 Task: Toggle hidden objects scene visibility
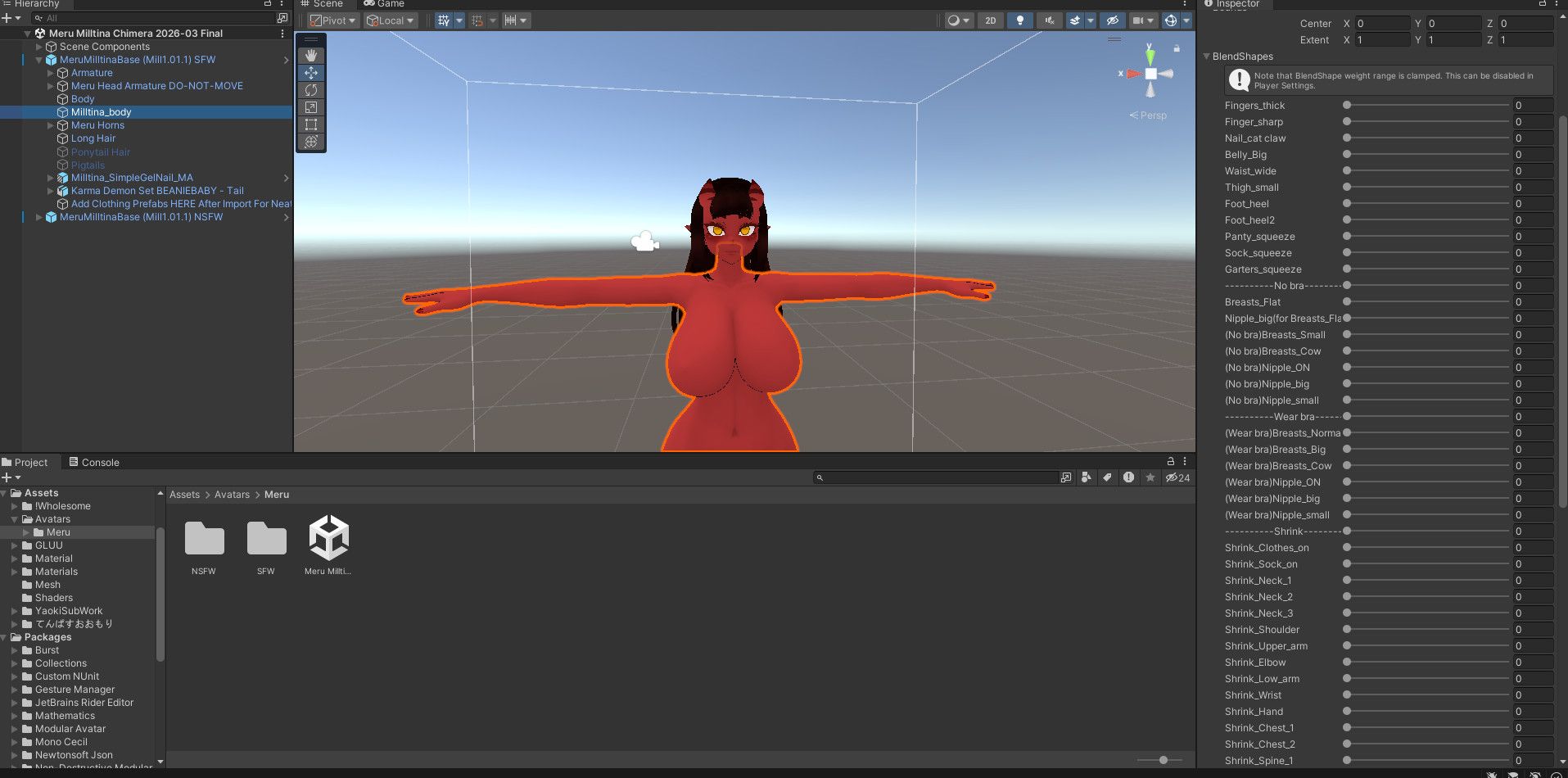(1112, 20)
